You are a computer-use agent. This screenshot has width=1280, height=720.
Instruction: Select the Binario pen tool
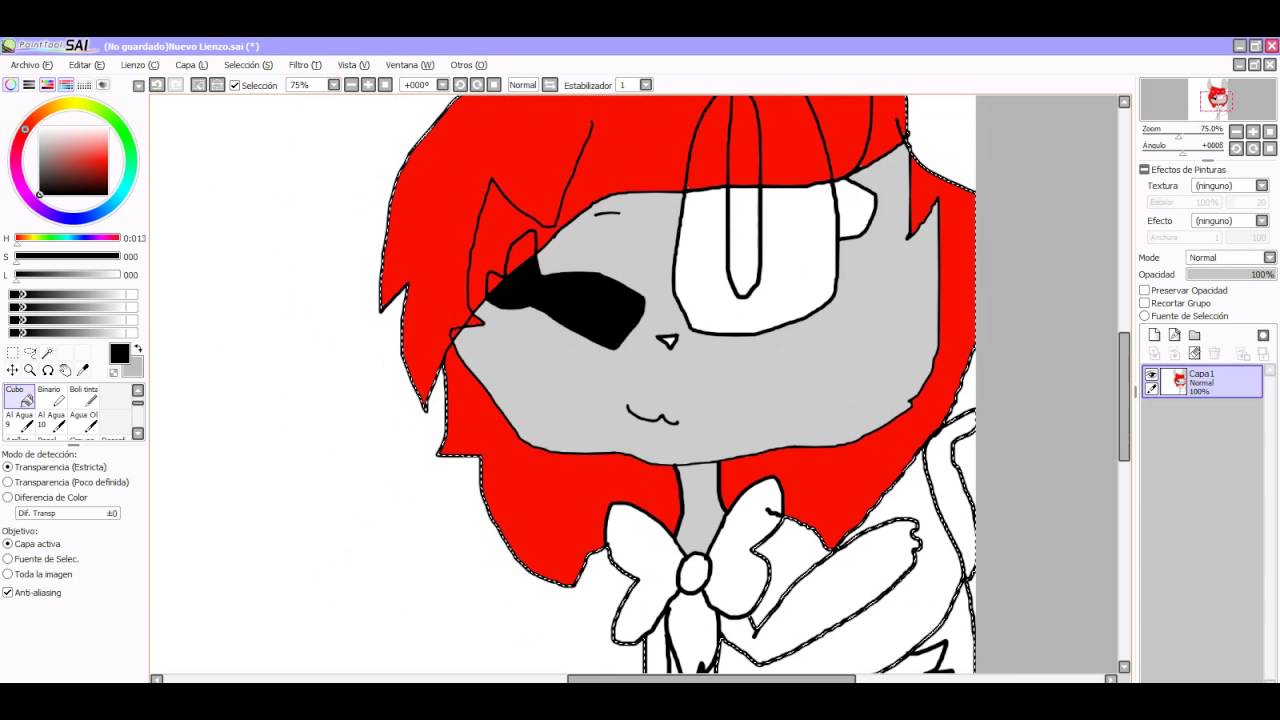[x=51, y=396]
